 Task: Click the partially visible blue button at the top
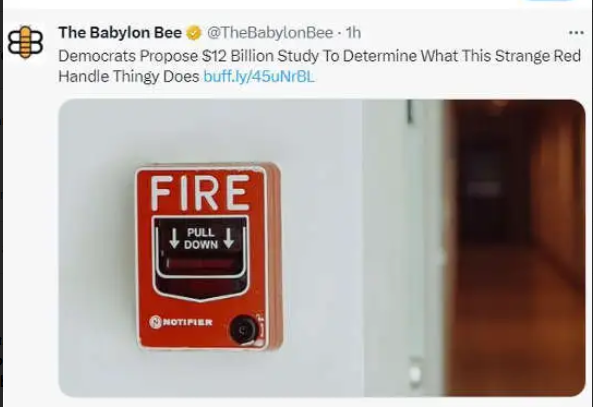[x=549, y=1]
